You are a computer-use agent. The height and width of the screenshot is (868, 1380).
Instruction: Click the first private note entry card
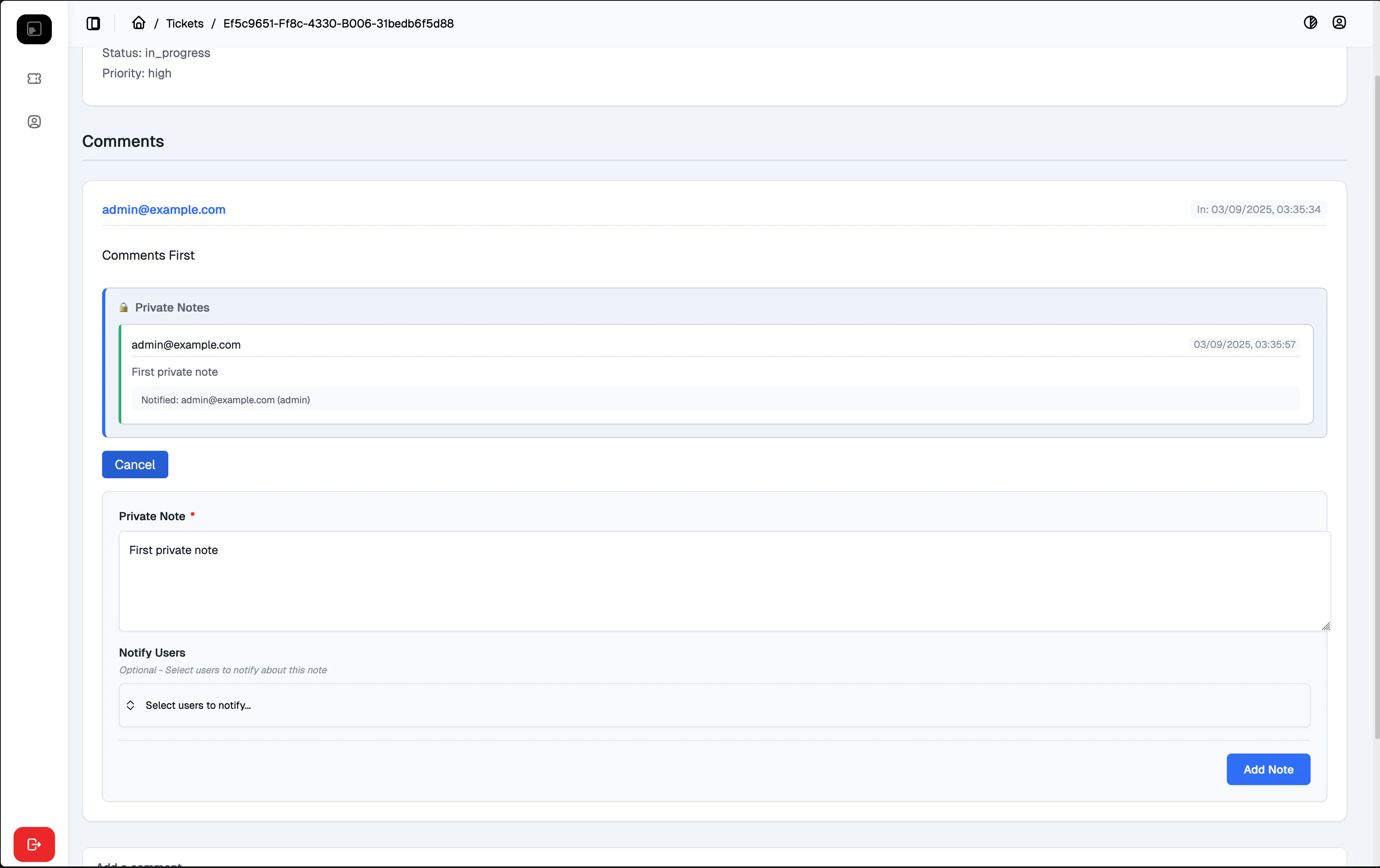tap(715, 373)
